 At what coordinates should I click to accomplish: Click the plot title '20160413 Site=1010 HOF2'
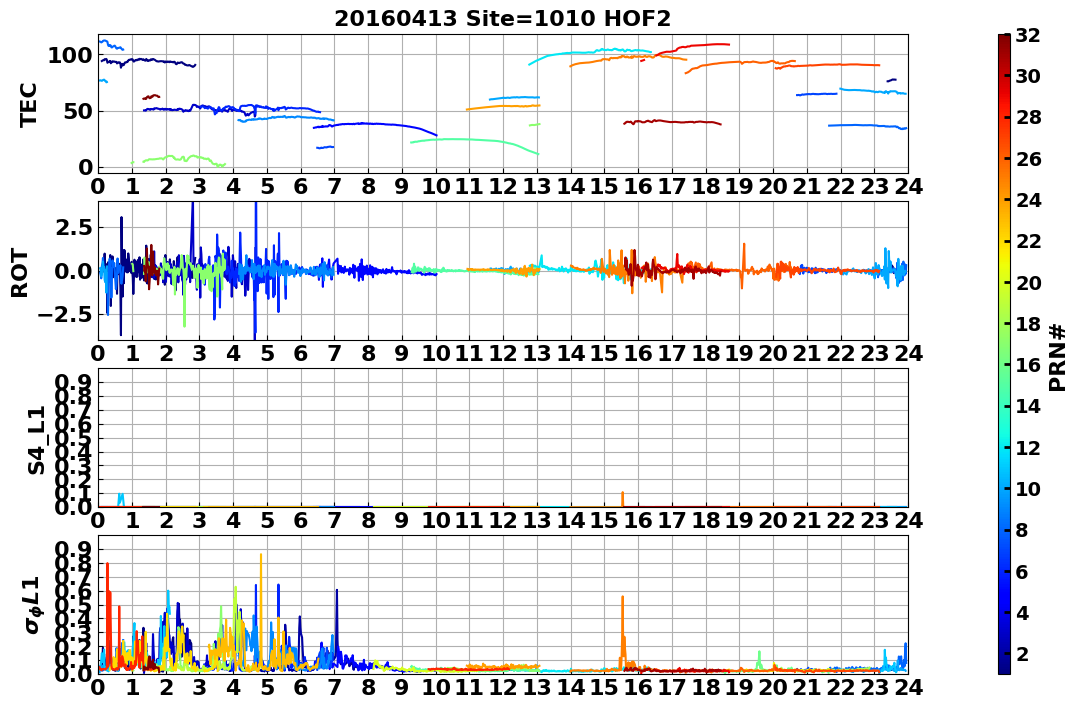[x=502, y=19]
